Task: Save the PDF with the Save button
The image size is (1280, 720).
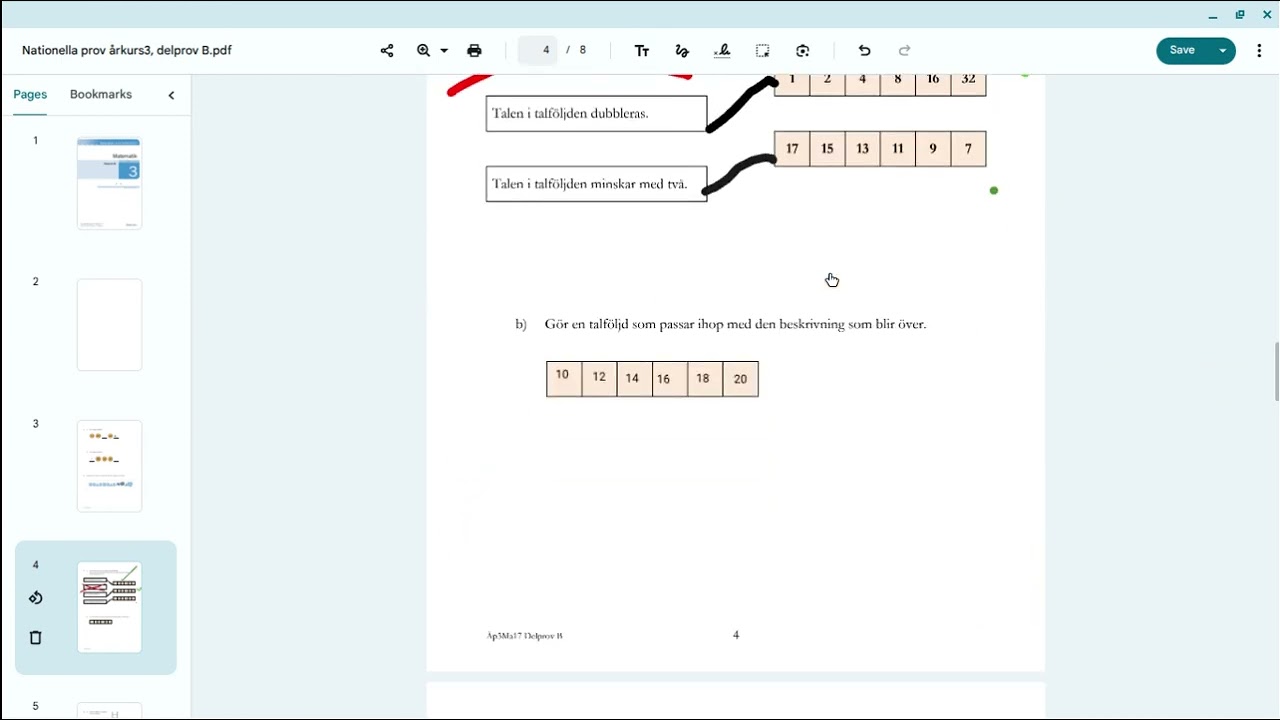Action: tap(1182, 50)
